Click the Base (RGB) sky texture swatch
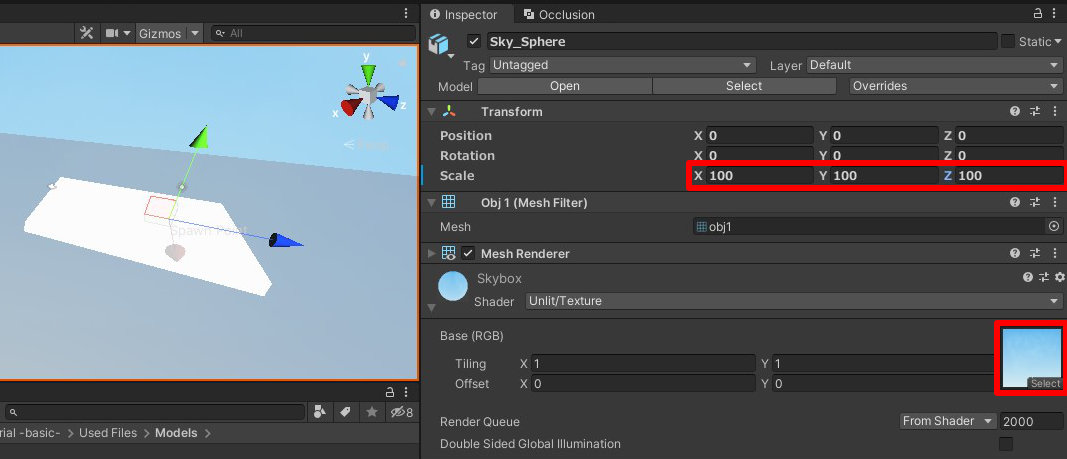The height and width of the screenshot is (459, 1067). point(1030,354)
